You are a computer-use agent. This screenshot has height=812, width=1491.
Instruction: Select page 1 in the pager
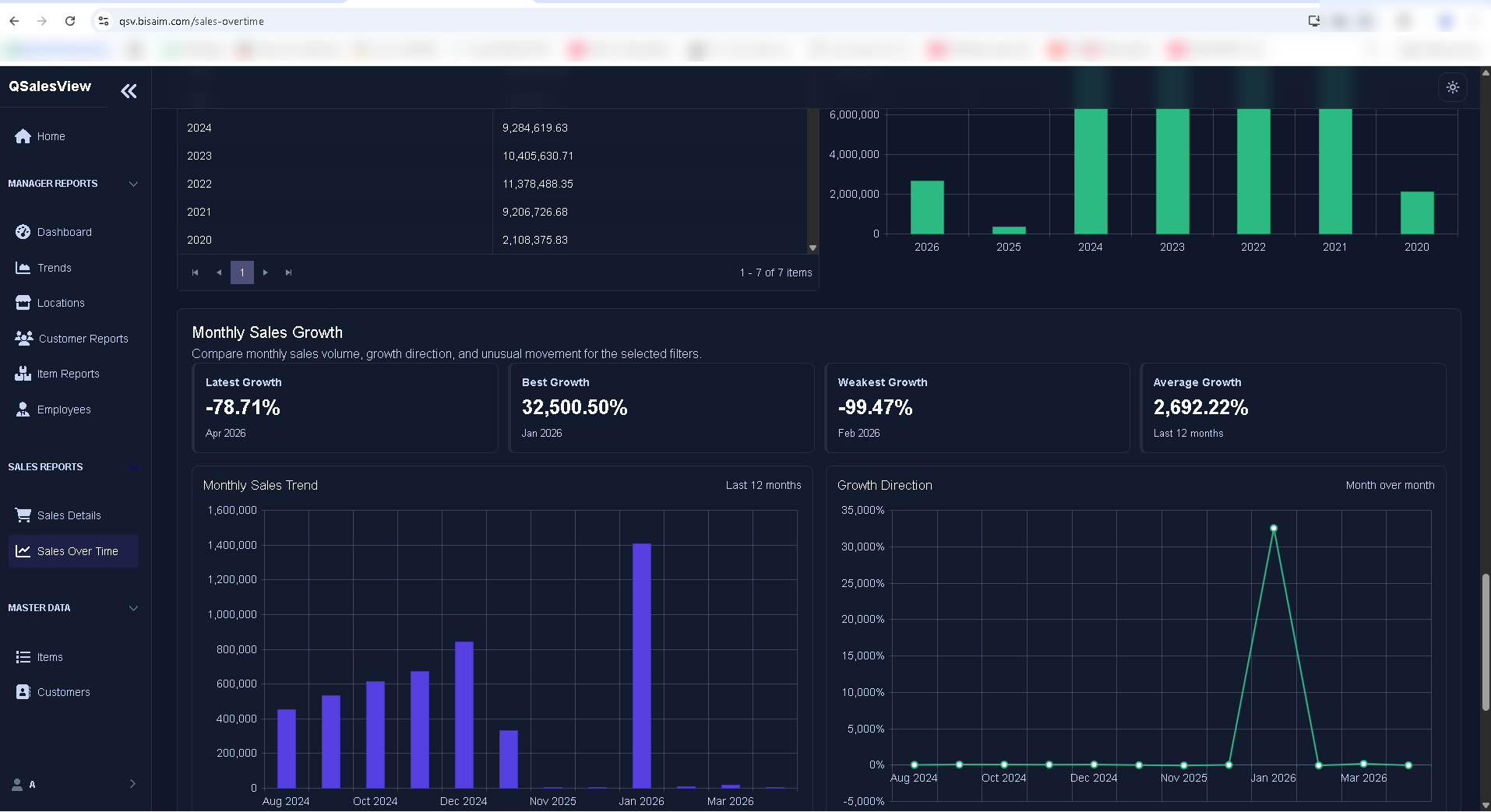(242, 272)
